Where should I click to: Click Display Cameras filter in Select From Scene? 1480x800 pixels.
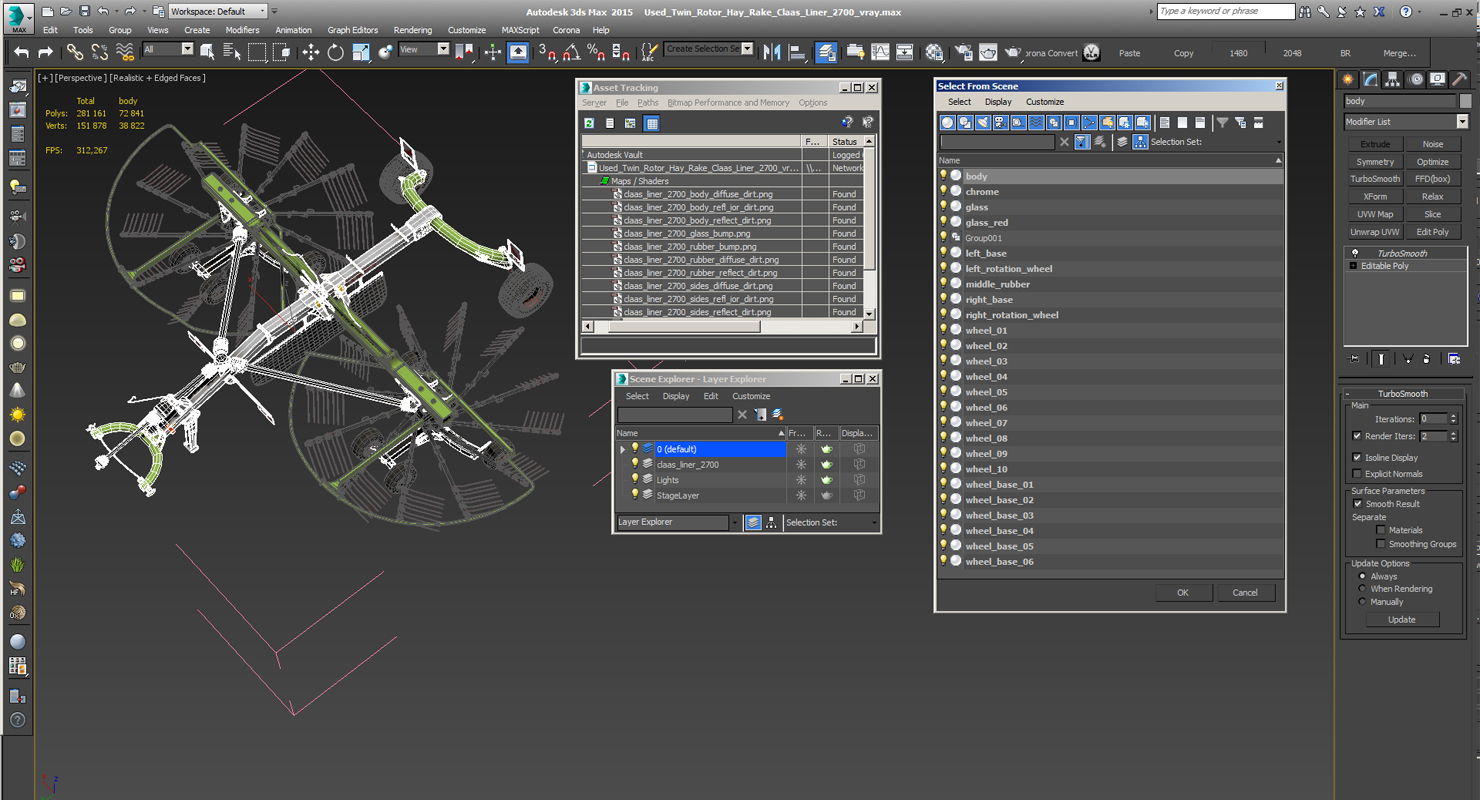pos(1000,122)
